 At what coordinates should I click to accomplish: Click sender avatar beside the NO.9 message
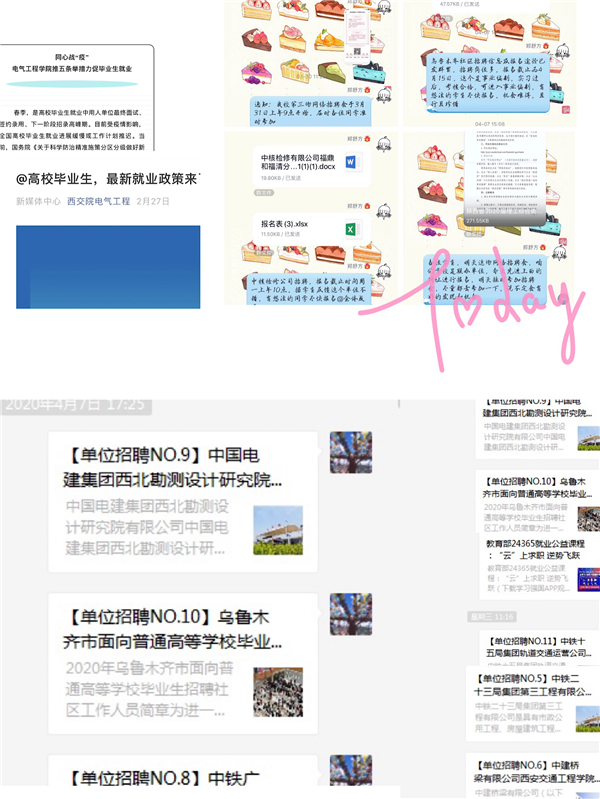351,452
